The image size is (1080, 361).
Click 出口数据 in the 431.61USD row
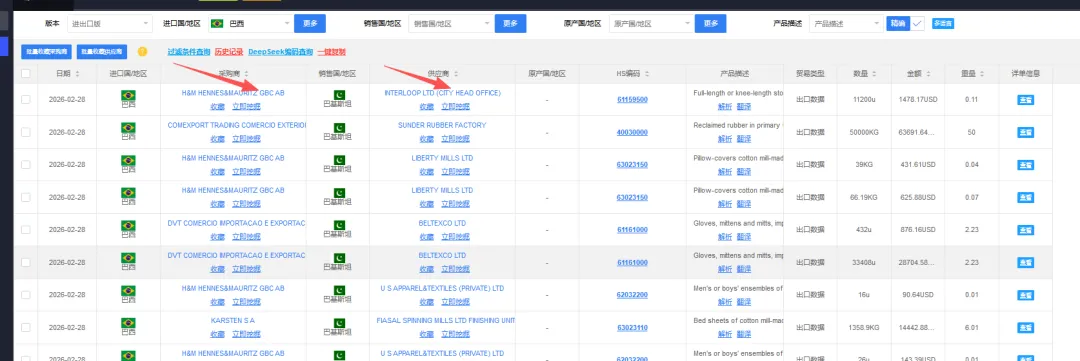tap(810, 165)
